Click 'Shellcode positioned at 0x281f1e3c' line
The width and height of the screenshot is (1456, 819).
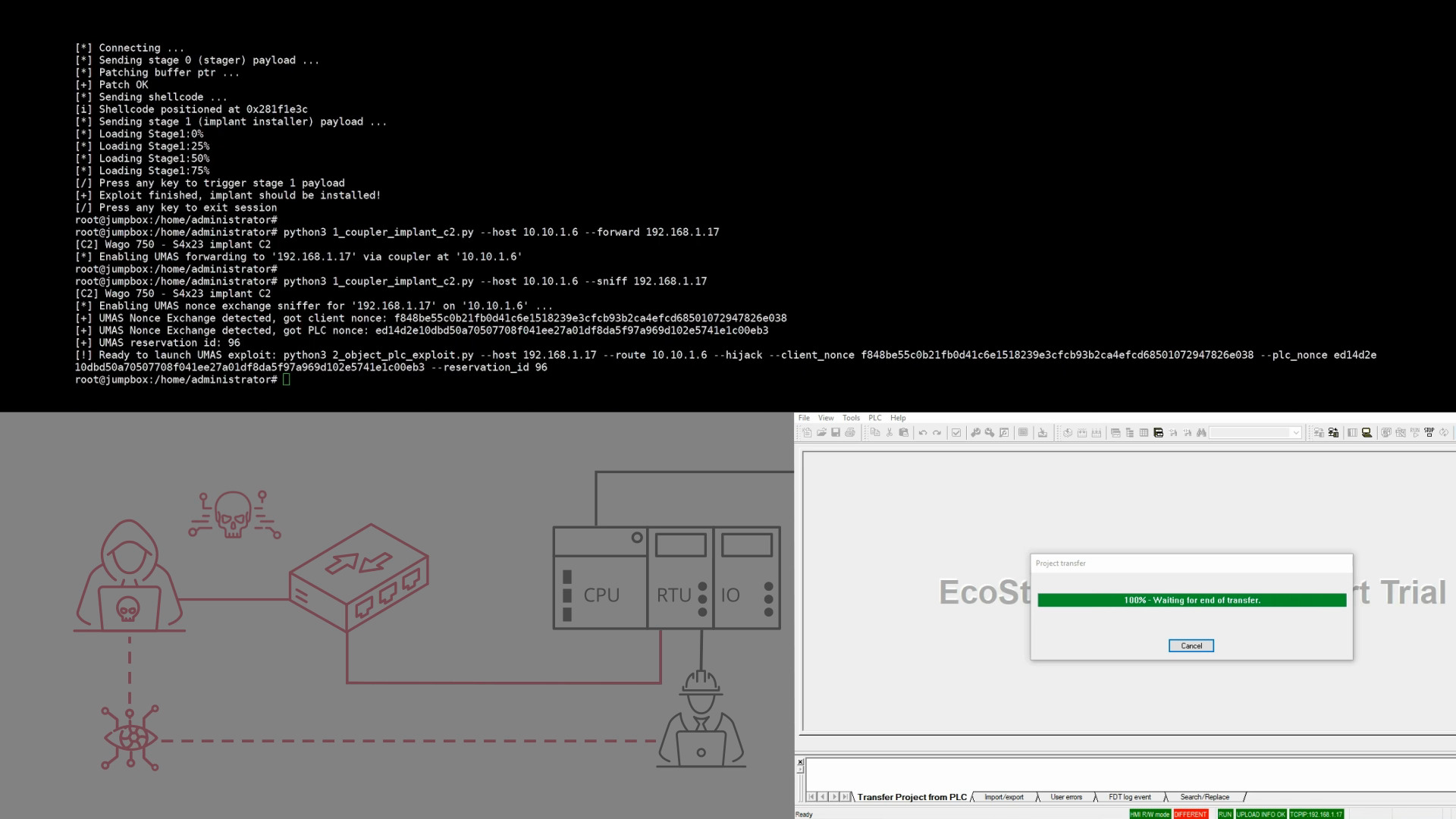191,109
